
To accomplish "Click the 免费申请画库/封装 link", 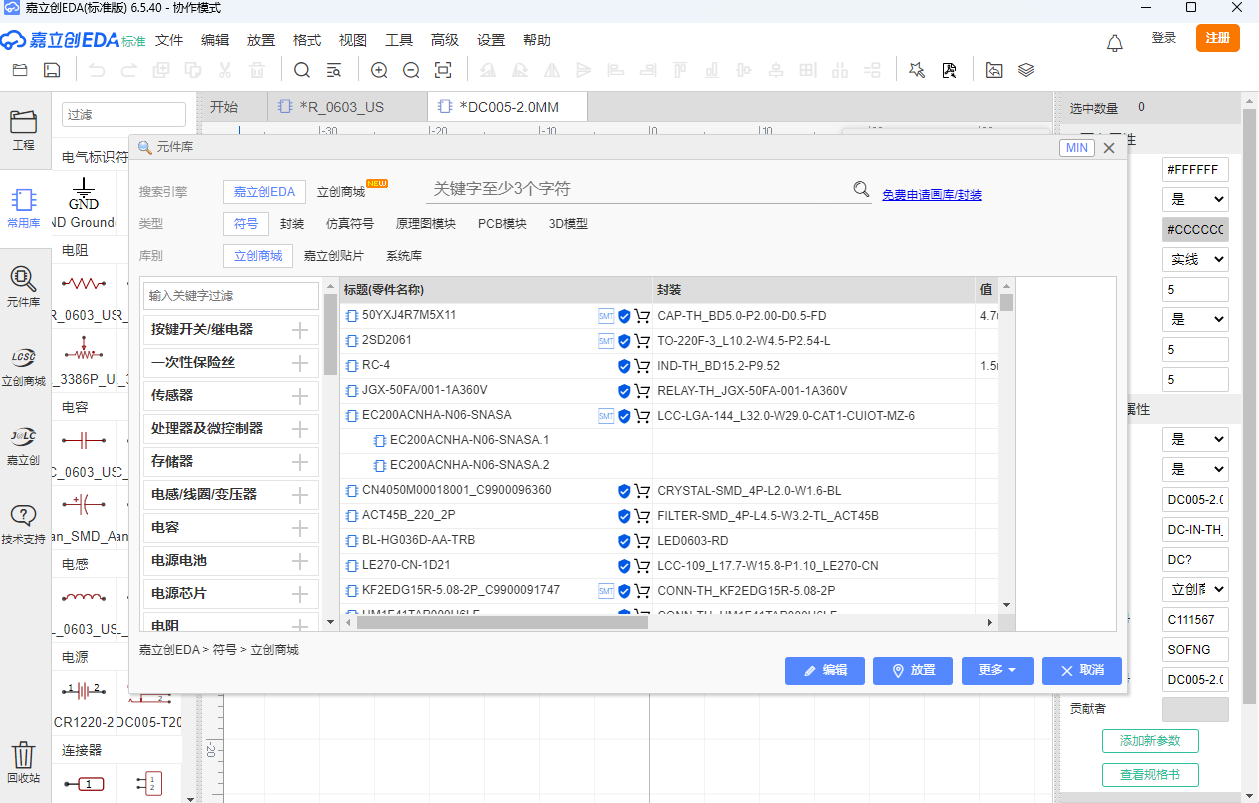I will 931,194.
